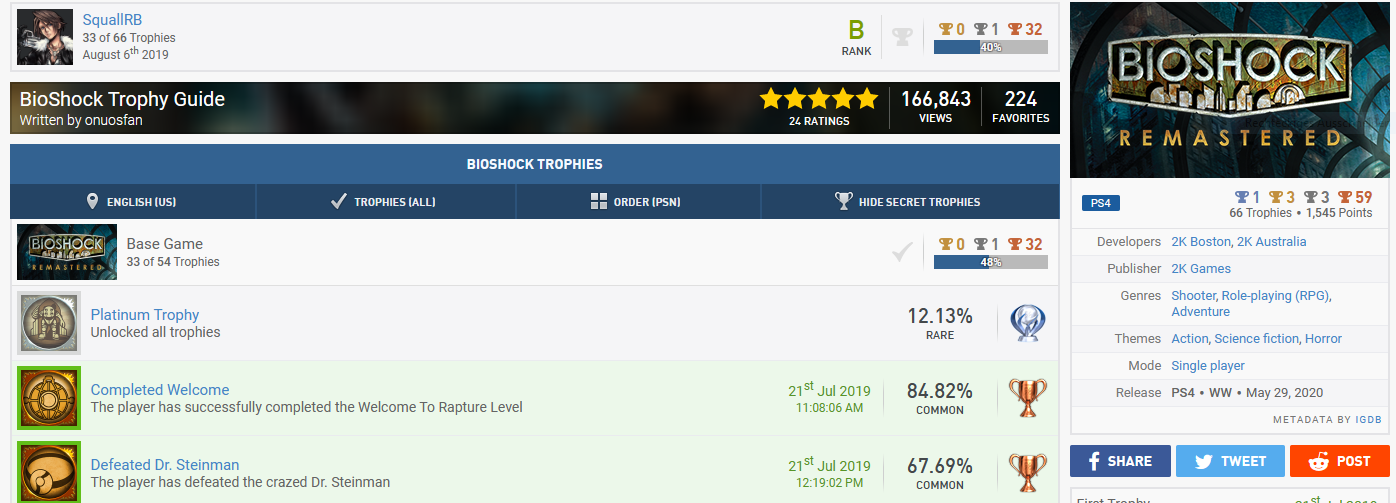1396x503 pixels.
Task: Click the SquallRB user avatar
Action: (45, 37)
